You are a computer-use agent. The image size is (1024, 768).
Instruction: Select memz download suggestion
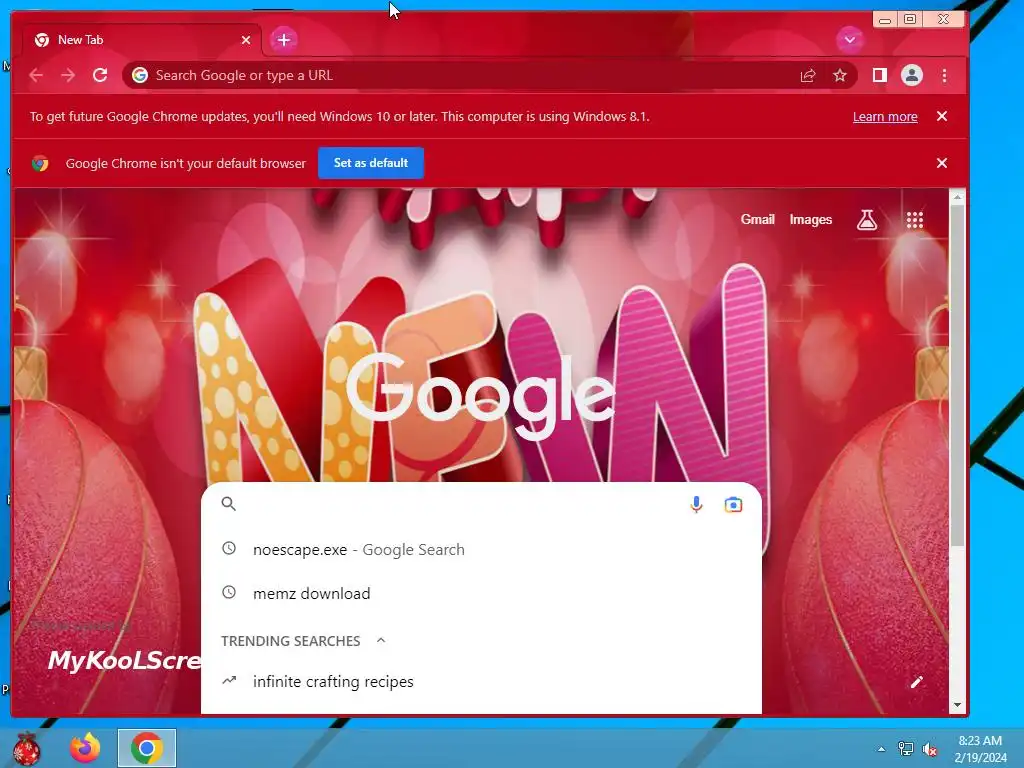[481, 594]
